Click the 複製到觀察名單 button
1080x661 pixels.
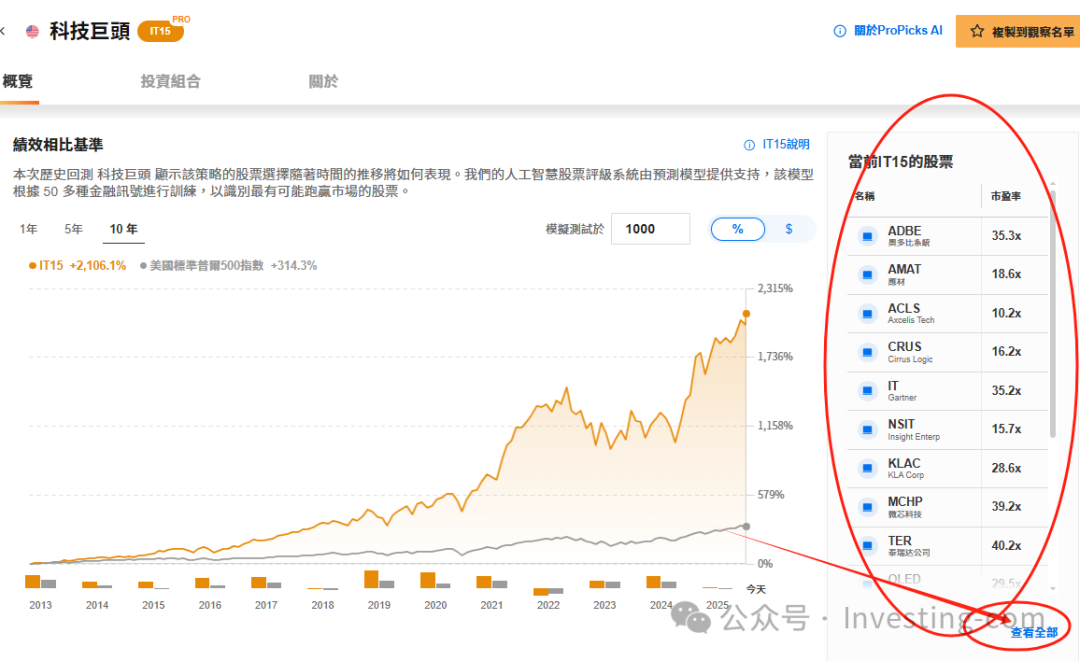(x=1018, y=32)
